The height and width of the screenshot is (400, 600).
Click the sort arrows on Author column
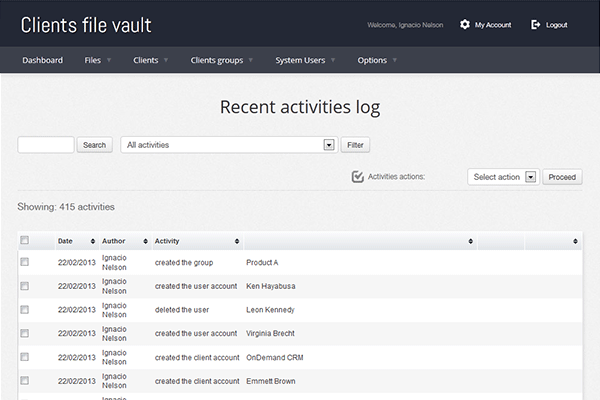tap(145, 241)
